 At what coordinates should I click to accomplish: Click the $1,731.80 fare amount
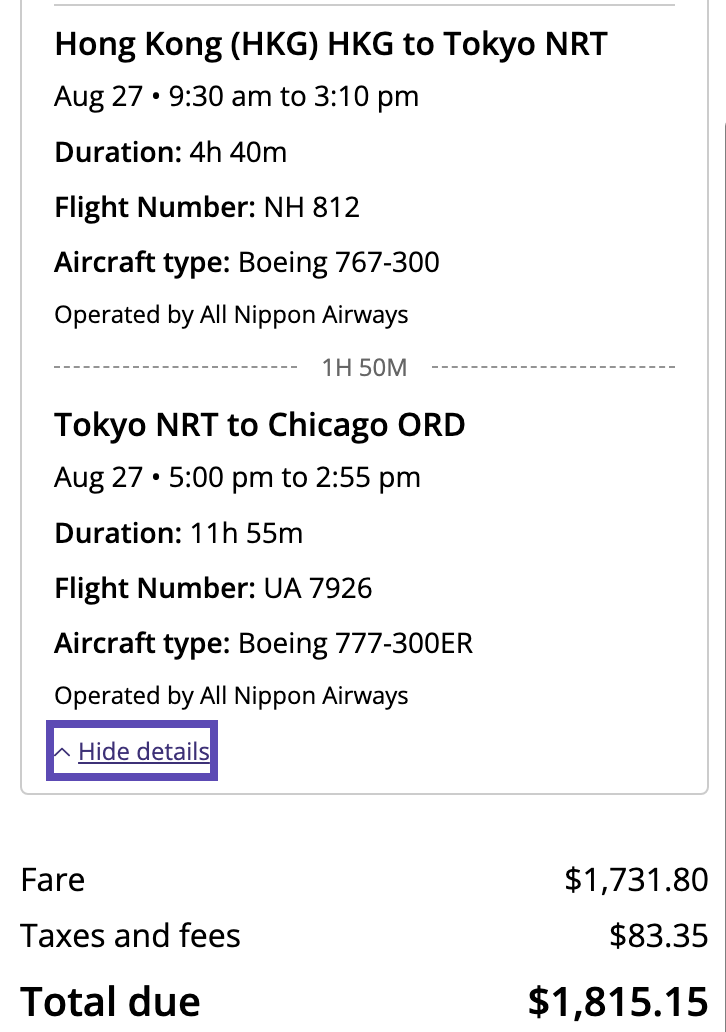pyautogui.click(x=636, y=880)
